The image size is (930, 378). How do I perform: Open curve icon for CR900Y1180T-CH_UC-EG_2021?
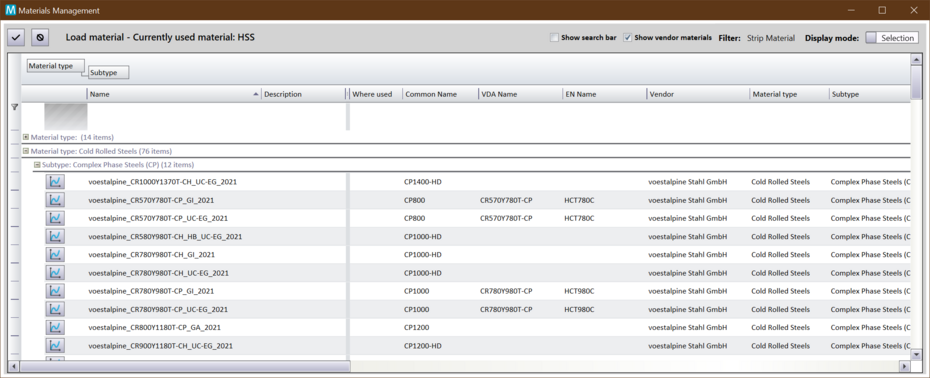(55, 345)
